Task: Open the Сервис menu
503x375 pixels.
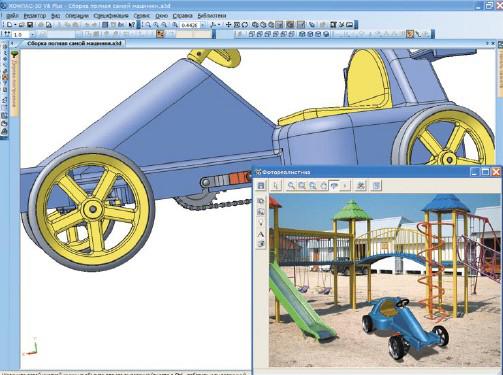Action: 142,16
